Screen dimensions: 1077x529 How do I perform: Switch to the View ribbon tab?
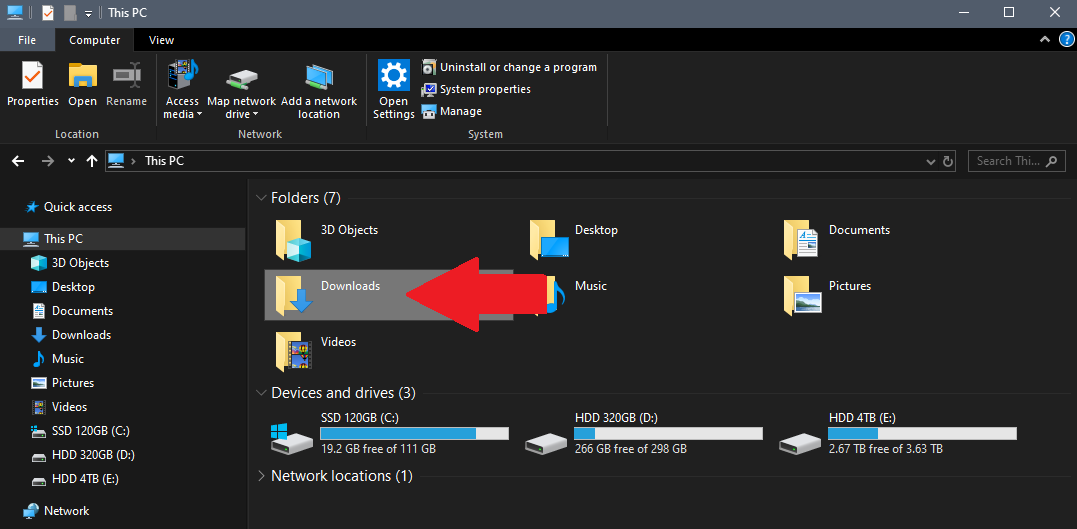161,40
